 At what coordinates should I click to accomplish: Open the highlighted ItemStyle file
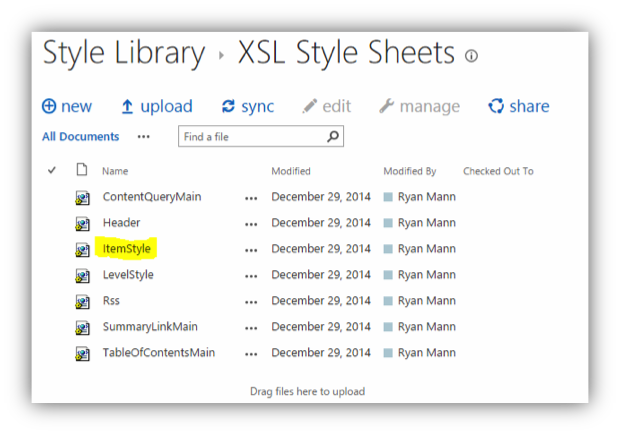click(x=127, y=249)
